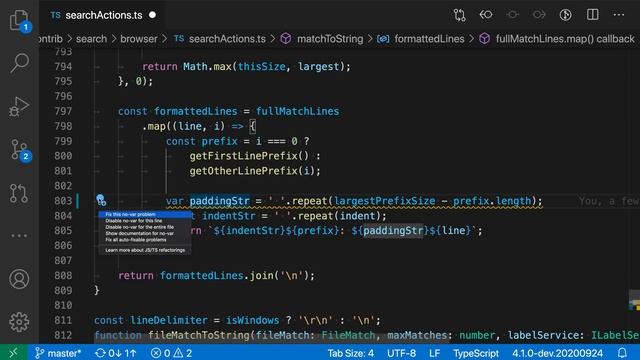Viewport: 640px width, 360px height.
Task: Click the formattedLines identifier on line 797
Action: (x=196, y=111)
